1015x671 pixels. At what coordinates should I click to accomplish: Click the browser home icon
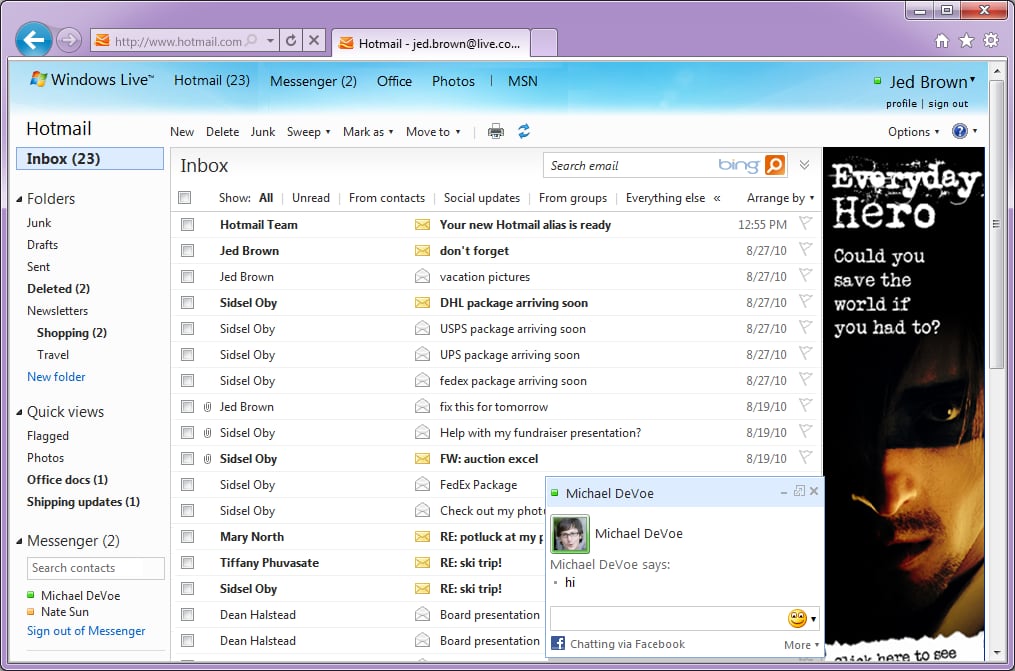click(941, 39)
